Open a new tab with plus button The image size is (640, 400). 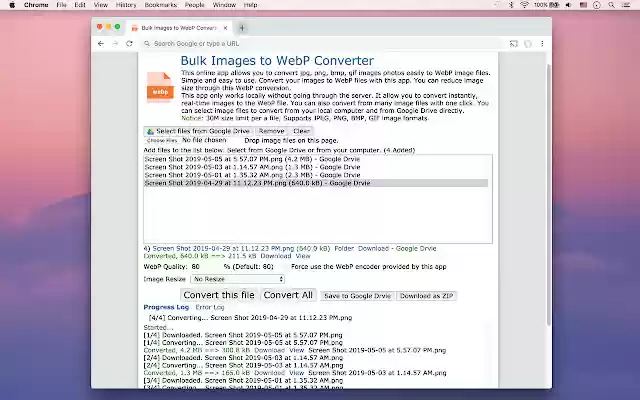(x=242, y=28)
